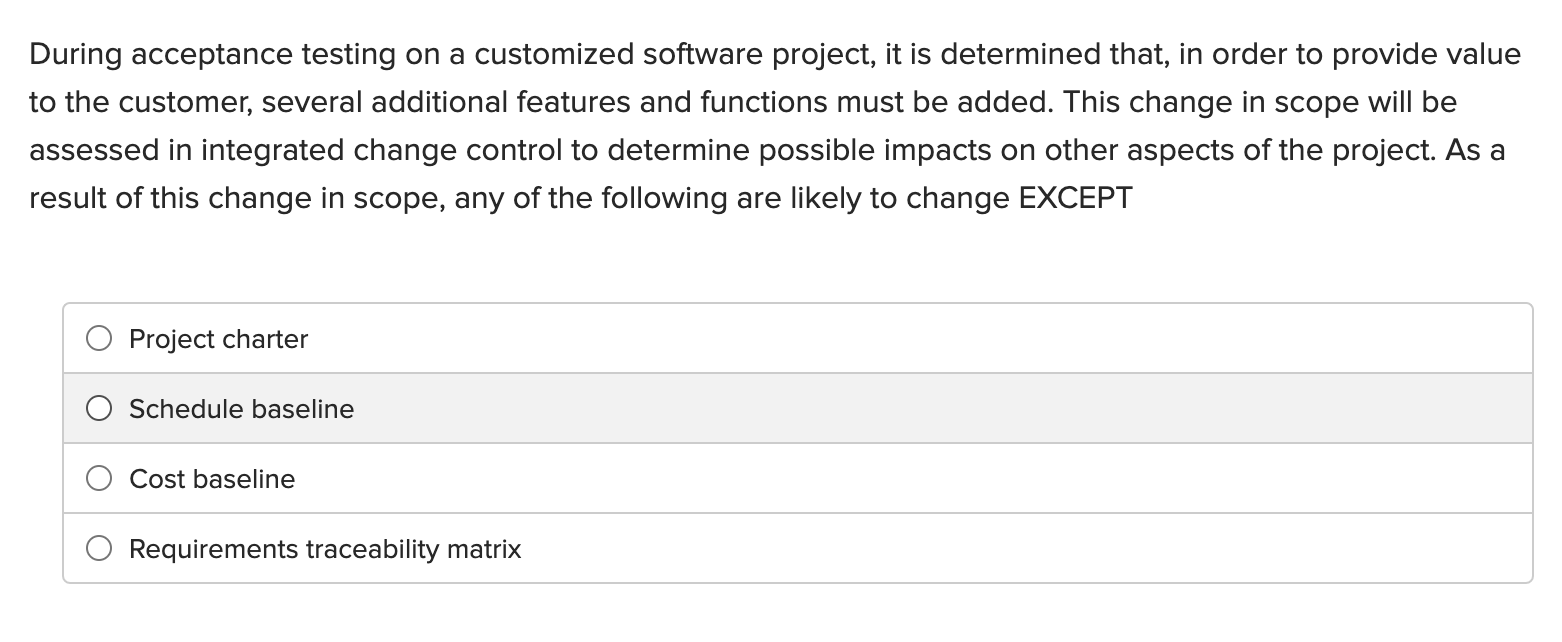Select the Cost baseline radio button
The height and width of the screenshot is (642, 1562).
point(99,478)
